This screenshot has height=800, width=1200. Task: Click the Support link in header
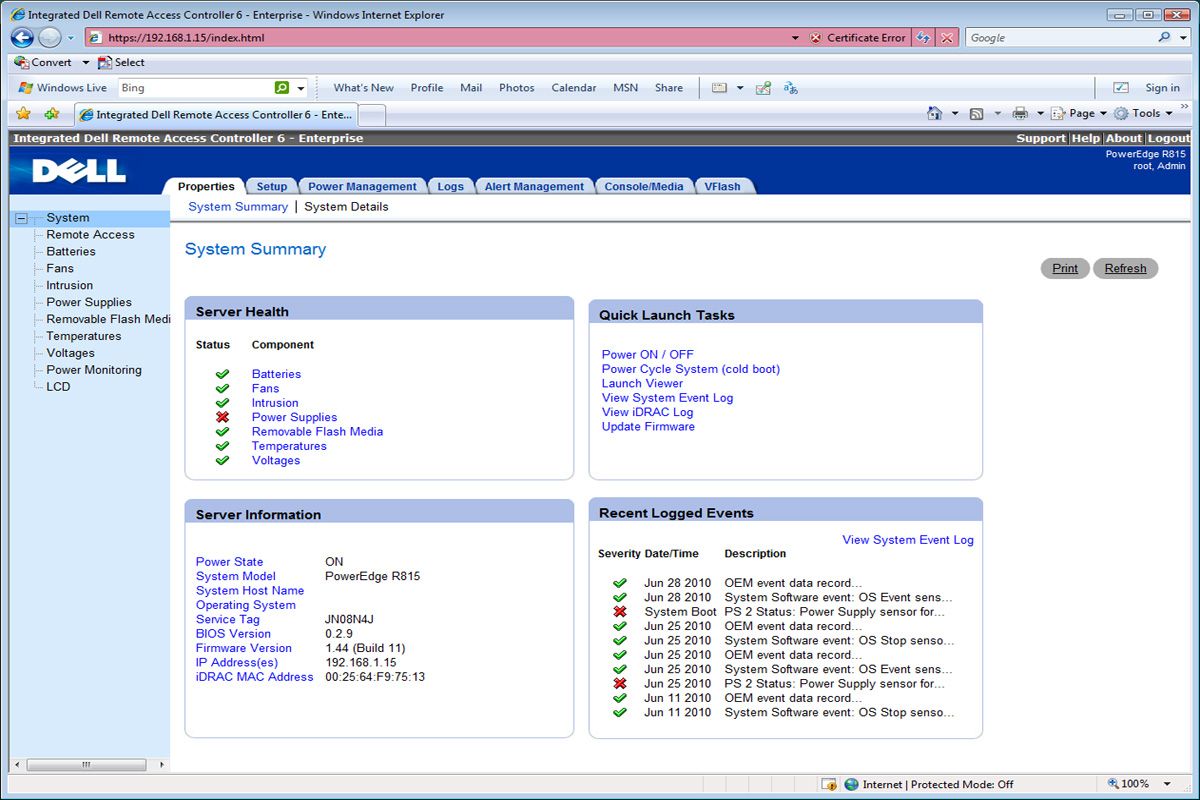point(1041,138)
